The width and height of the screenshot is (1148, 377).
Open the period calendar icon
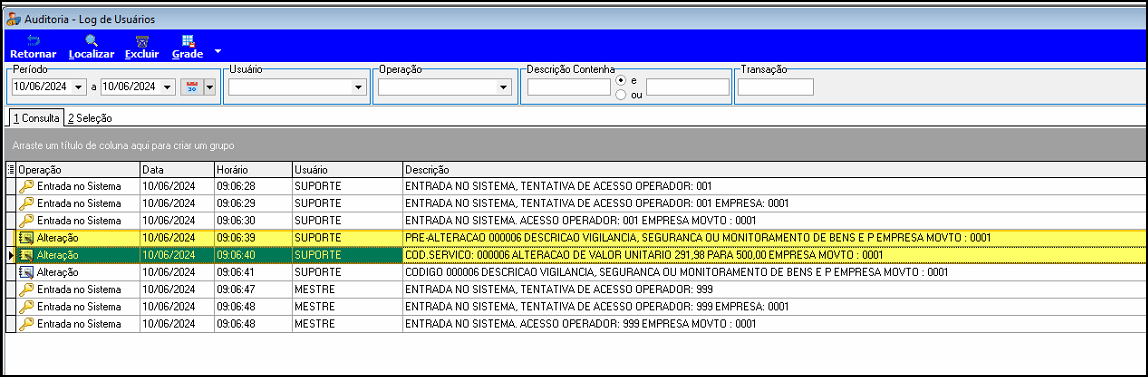tap(192, 87)
